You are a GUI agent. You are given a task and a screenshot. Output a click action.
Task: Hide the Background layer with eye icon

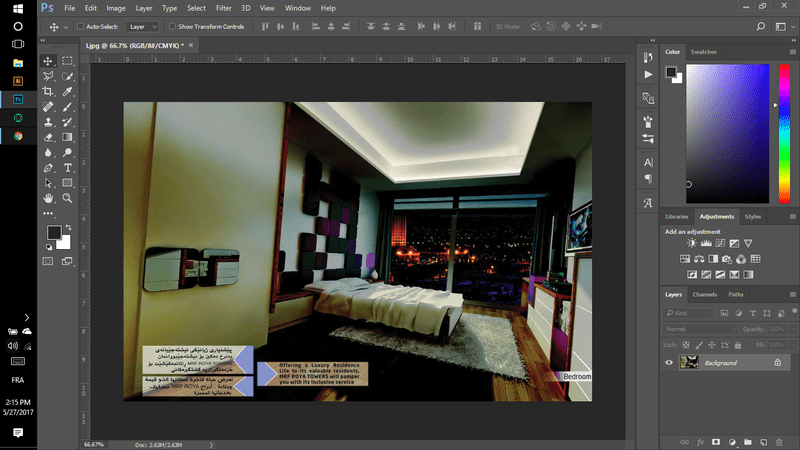[x=669, y=363]
